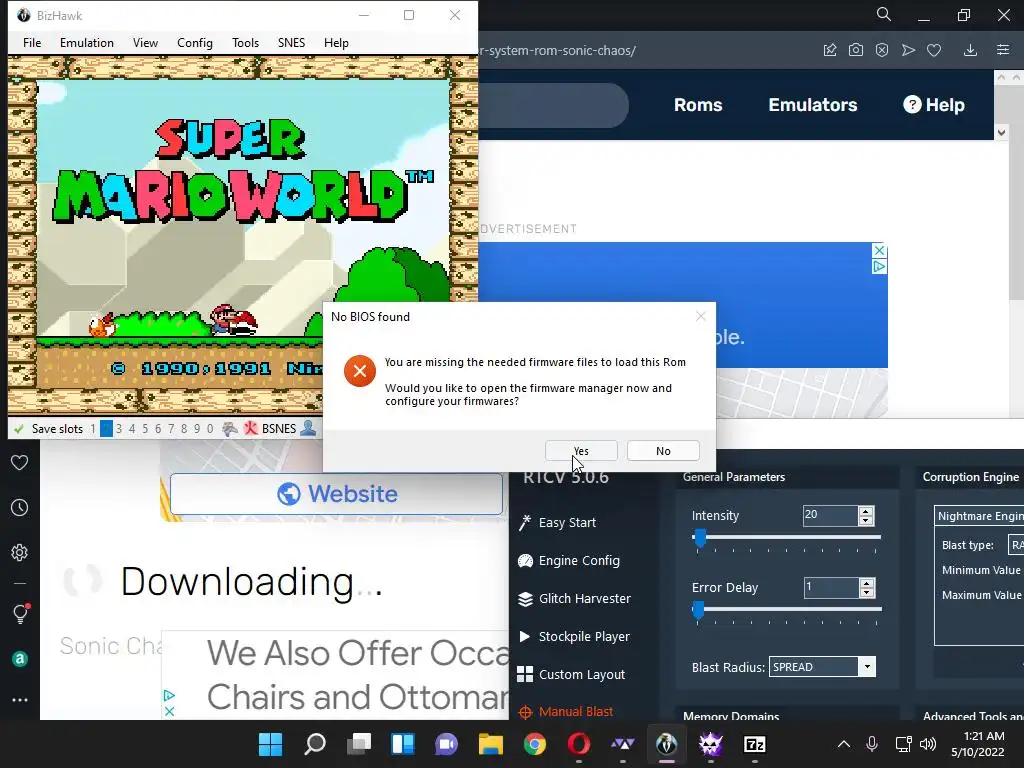This screenshot has height=768, width=1024.
Task: Select save slot 2 in BizHawk status bar
Action: (106, 429)
